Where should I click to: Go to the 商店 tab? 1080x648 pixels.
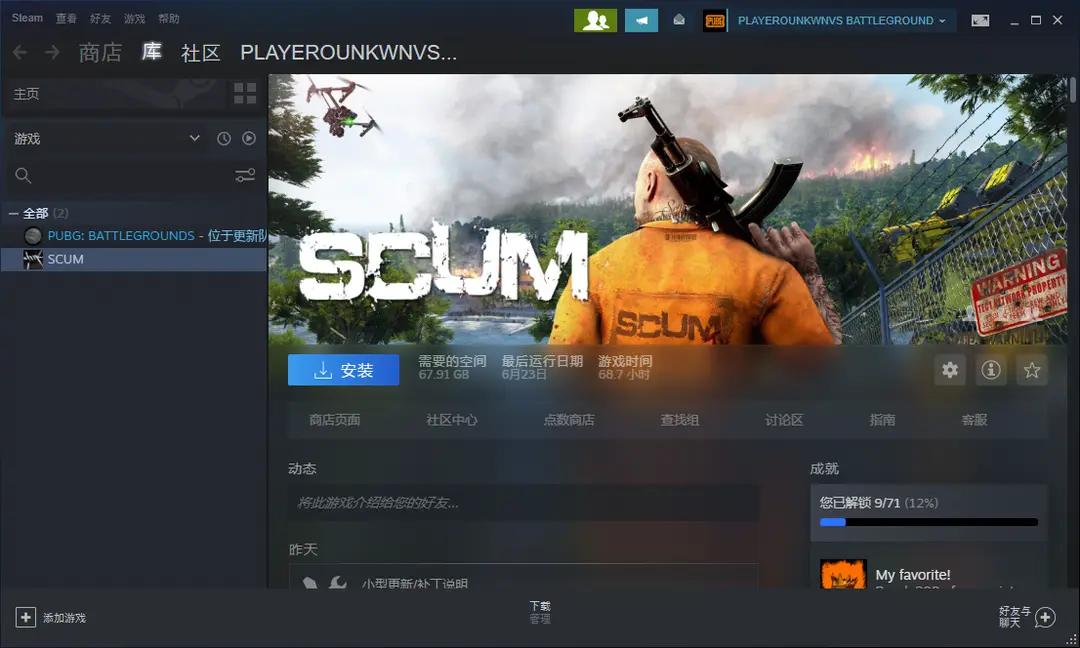[101, 52]
